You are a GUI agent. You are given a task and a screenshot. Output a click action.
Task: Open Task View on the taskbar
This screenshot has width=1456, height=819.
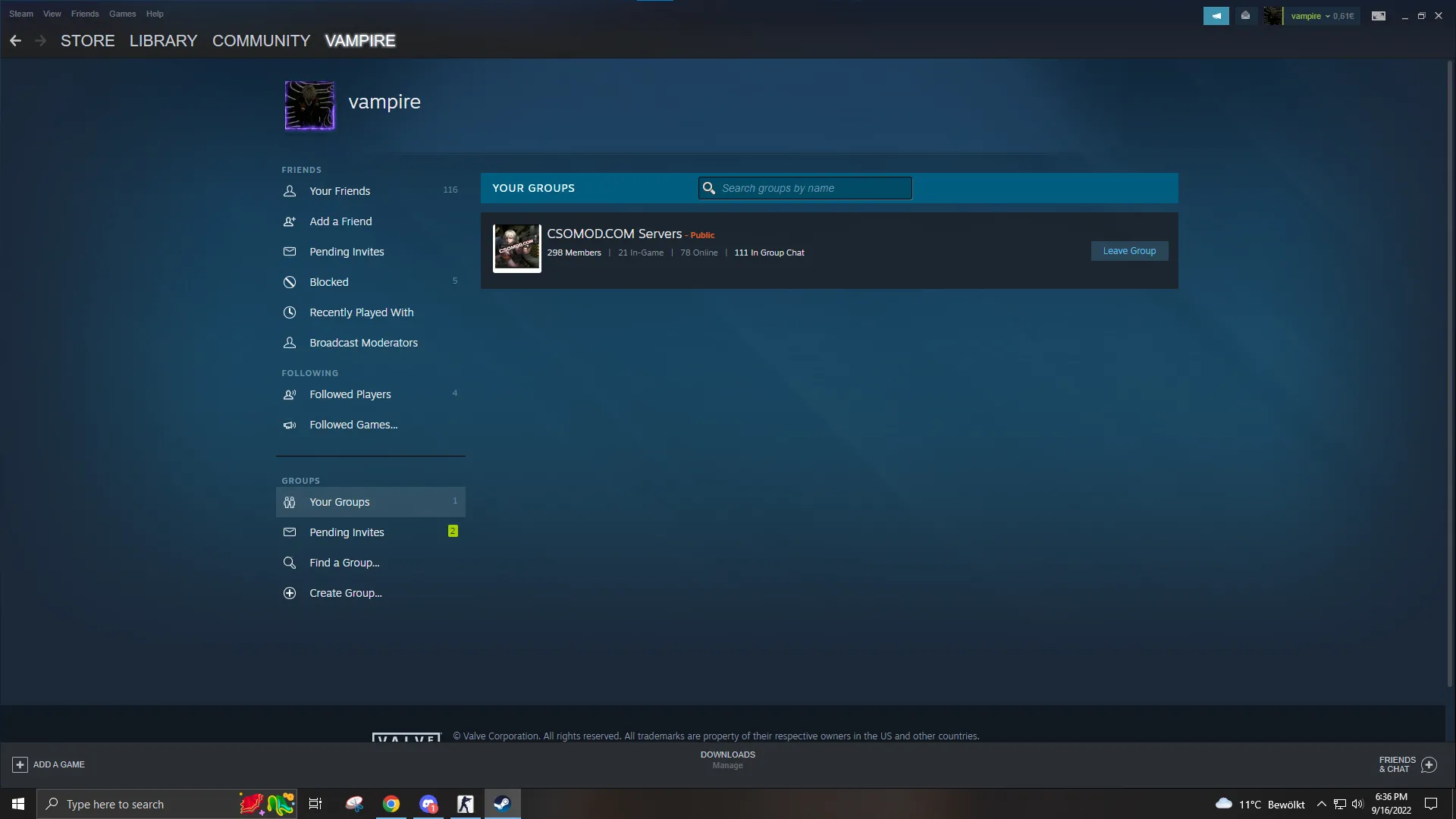click(315, 804)
